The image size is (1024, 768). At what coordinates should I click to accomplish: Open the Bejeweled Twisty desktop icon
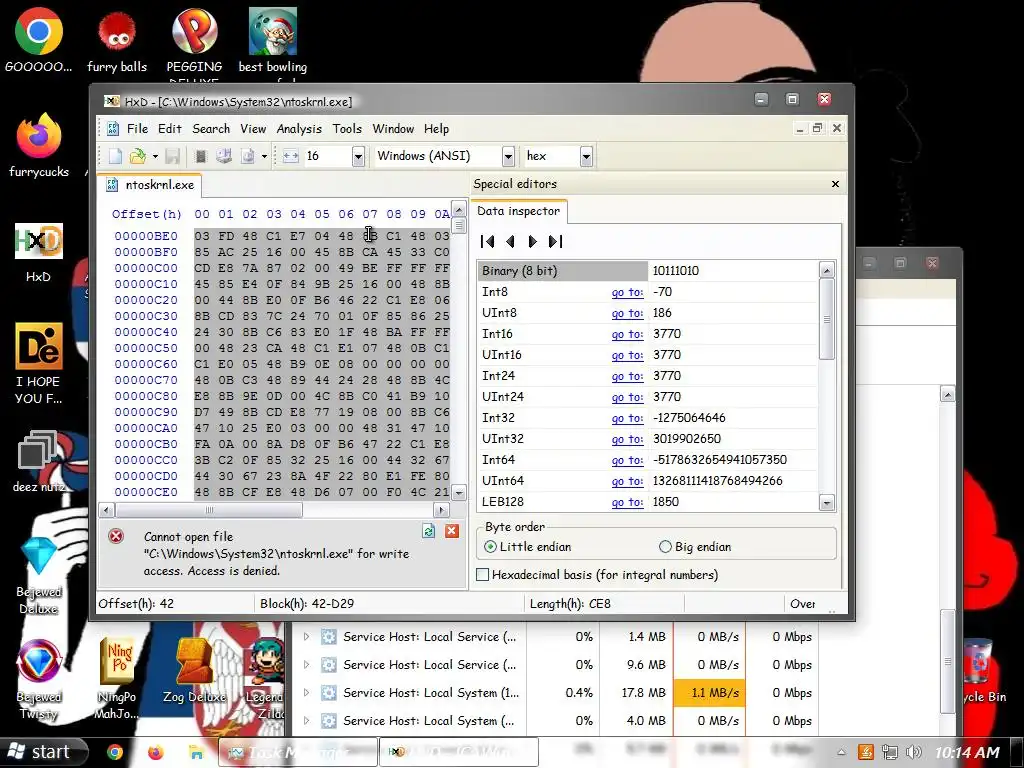[39, 679]
